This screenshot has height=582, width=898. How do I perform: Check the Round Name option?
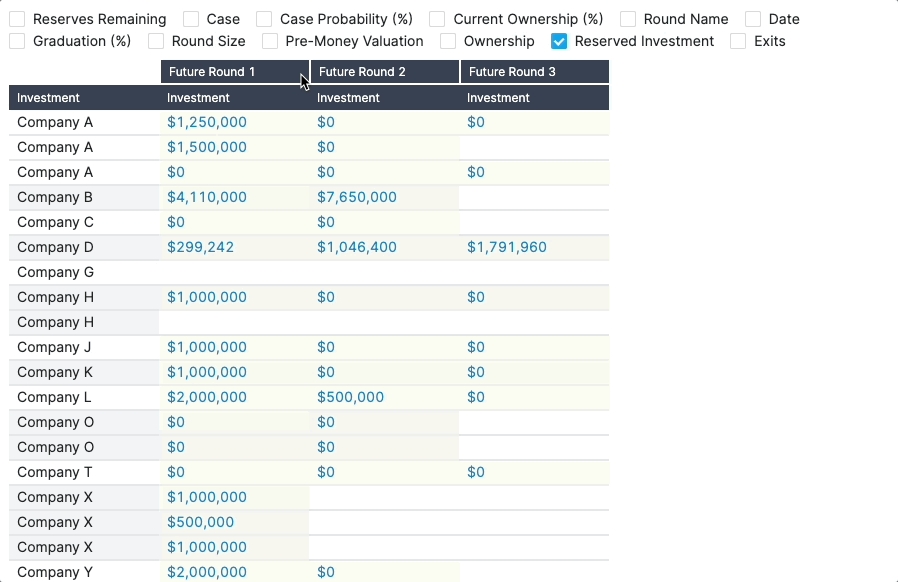(628, 19)
